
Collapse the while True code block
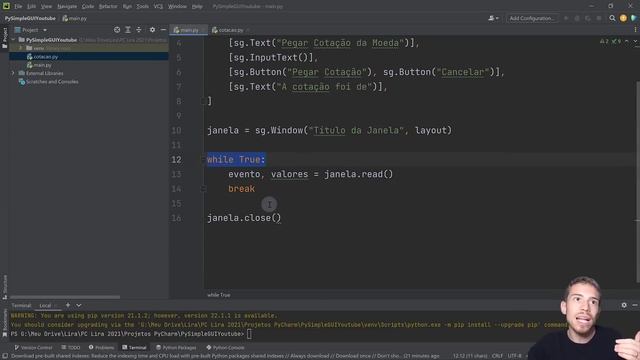(204, 160)
